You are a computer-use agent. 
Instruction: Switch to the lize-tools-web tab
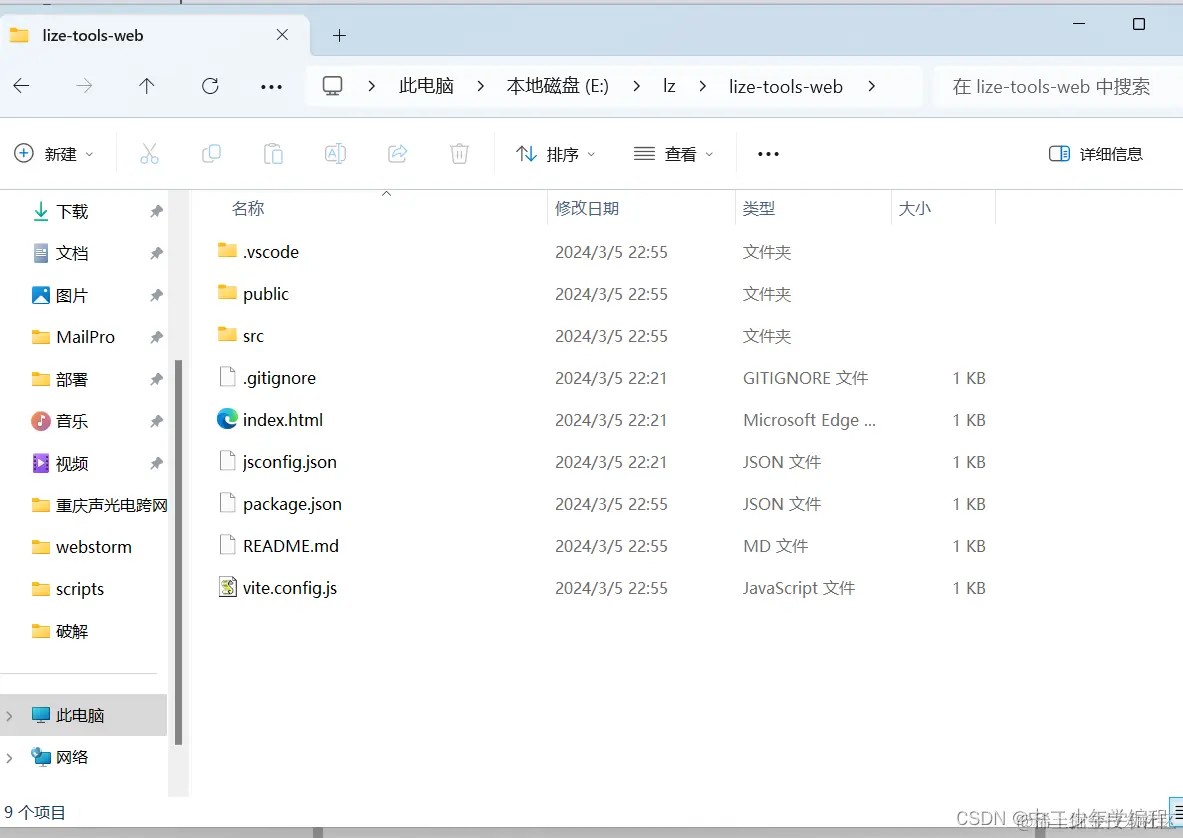(140, 35)
